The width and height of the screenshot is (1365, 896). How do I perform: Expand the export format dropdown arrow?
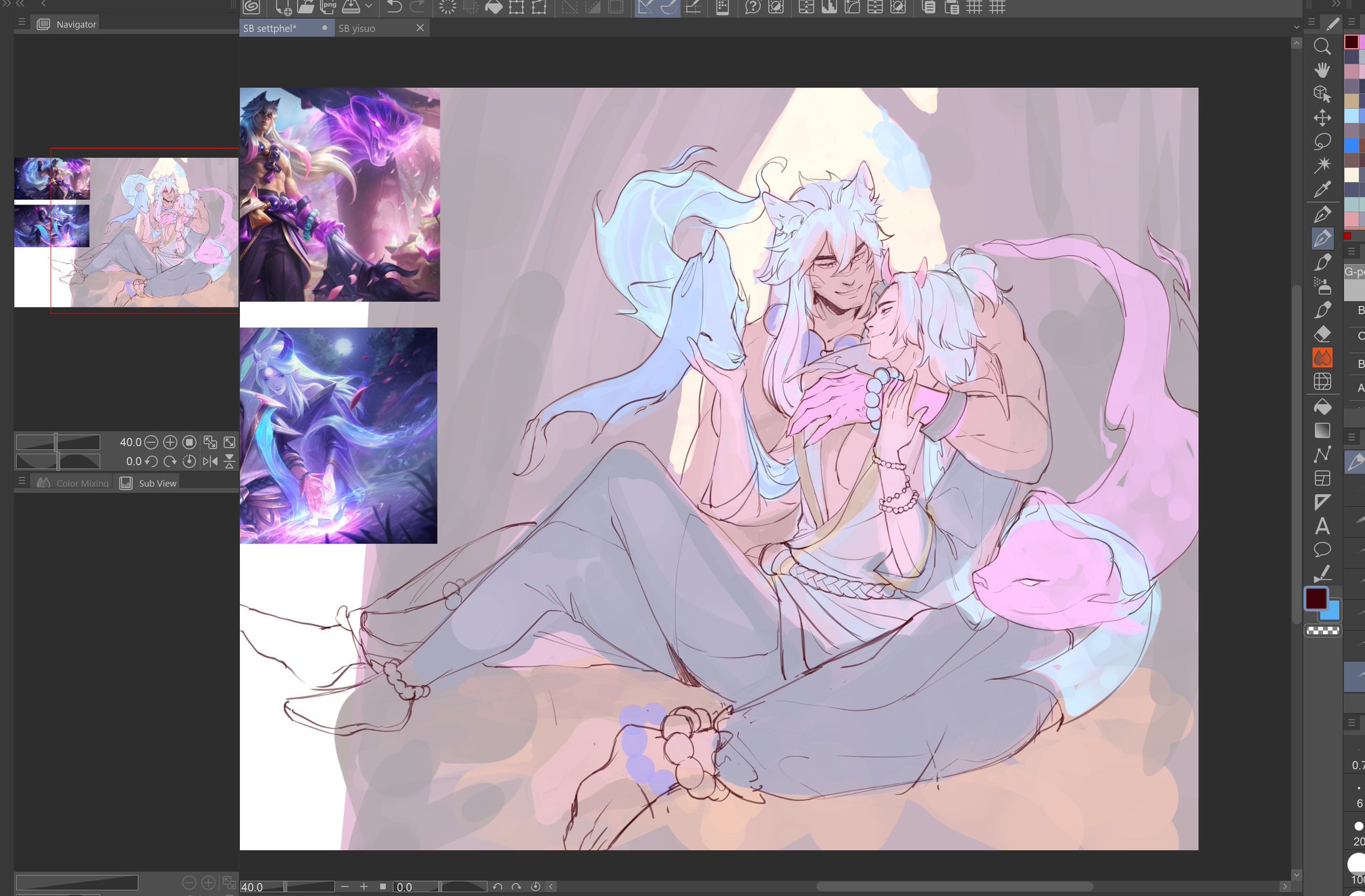tap(369, 7)
